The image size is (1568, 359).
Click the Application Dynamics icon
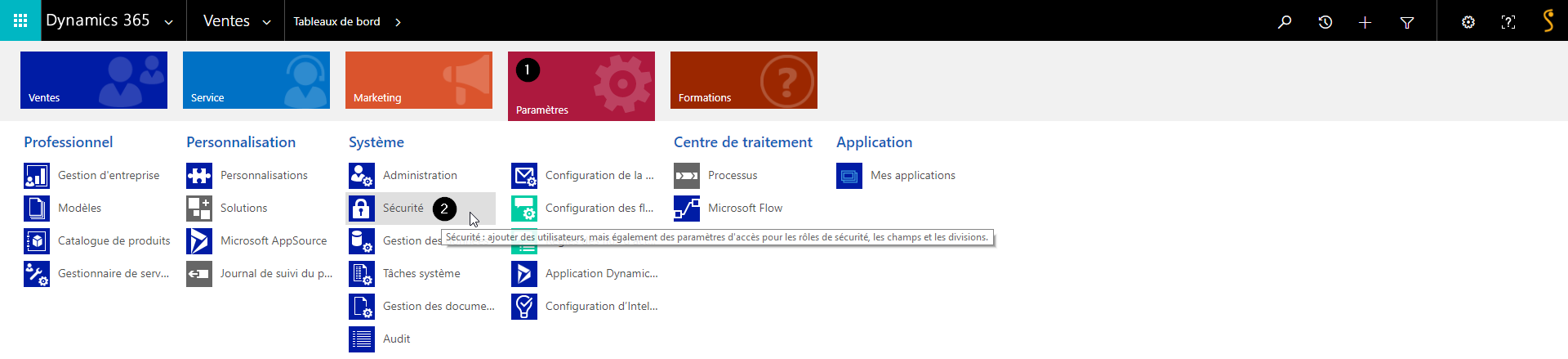click(x=524, y=274)
